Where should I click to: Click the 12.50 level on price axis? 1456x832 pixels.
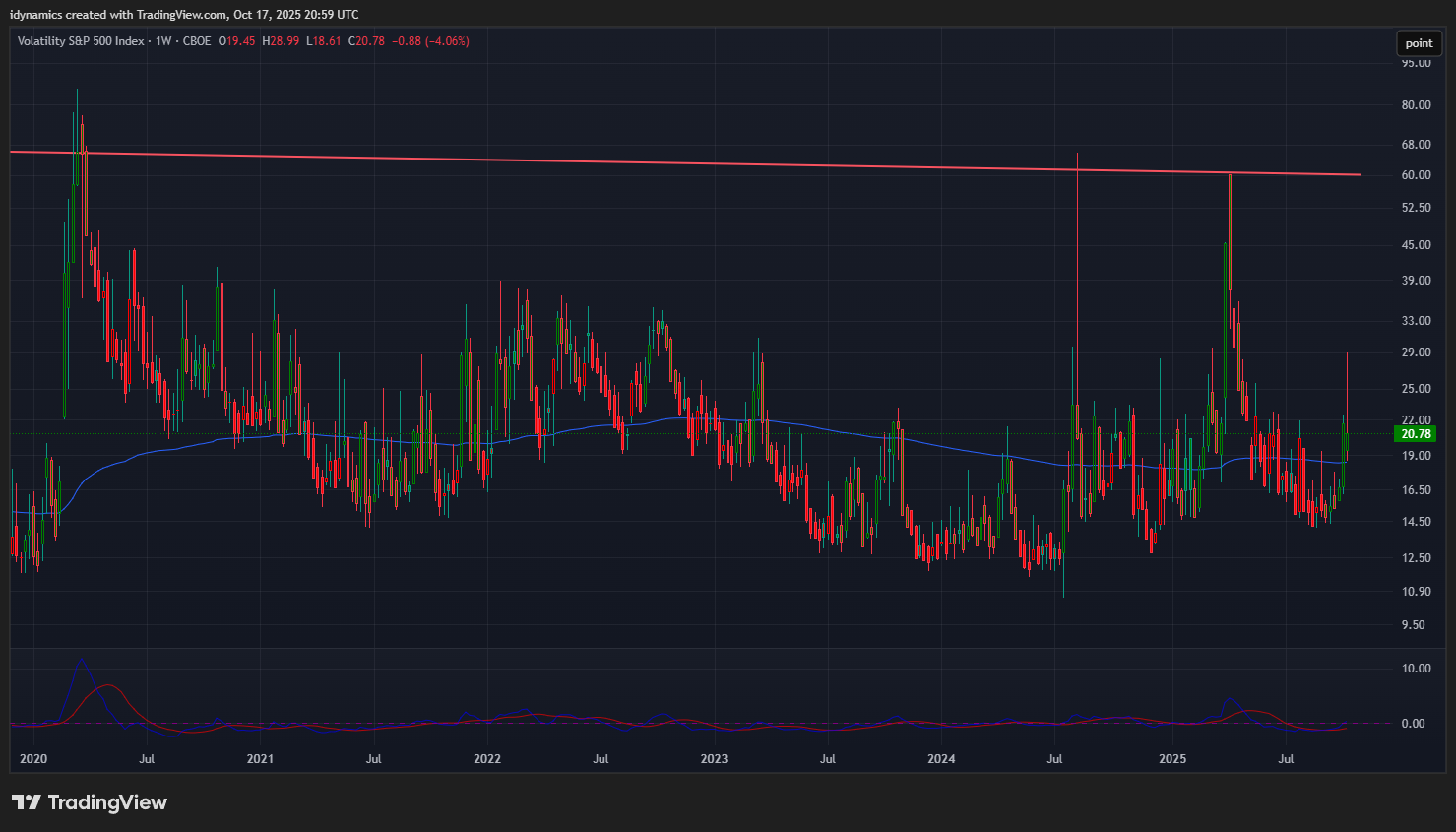[x=1416, y=558]
